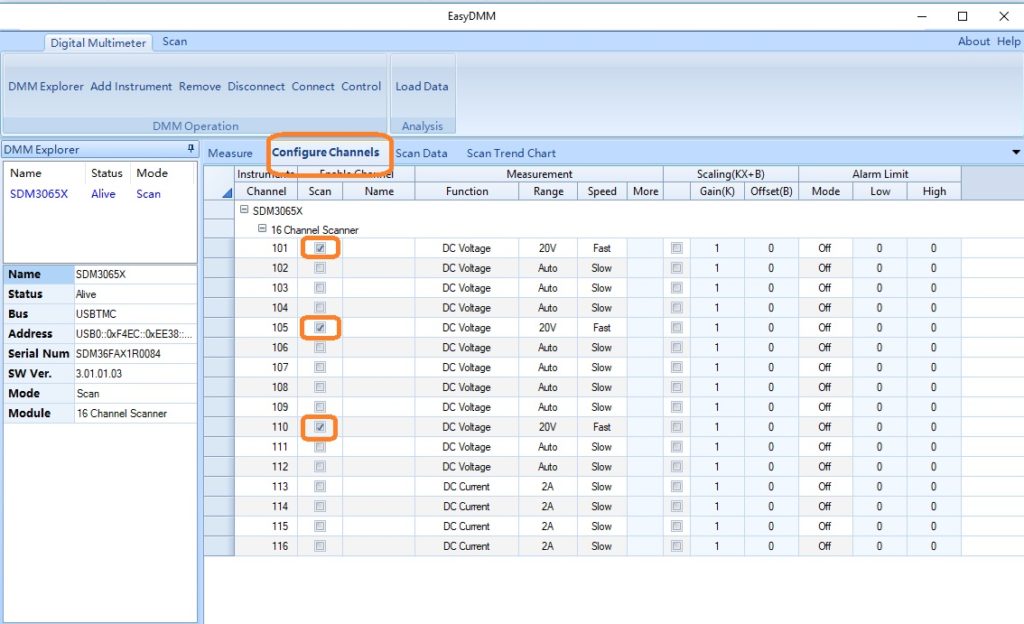Image resolution: width=1024 pixels, height=624 pixels.
Task: Disable scanning on channel 101
Action: pyautogui.click(x=320, y=248)
